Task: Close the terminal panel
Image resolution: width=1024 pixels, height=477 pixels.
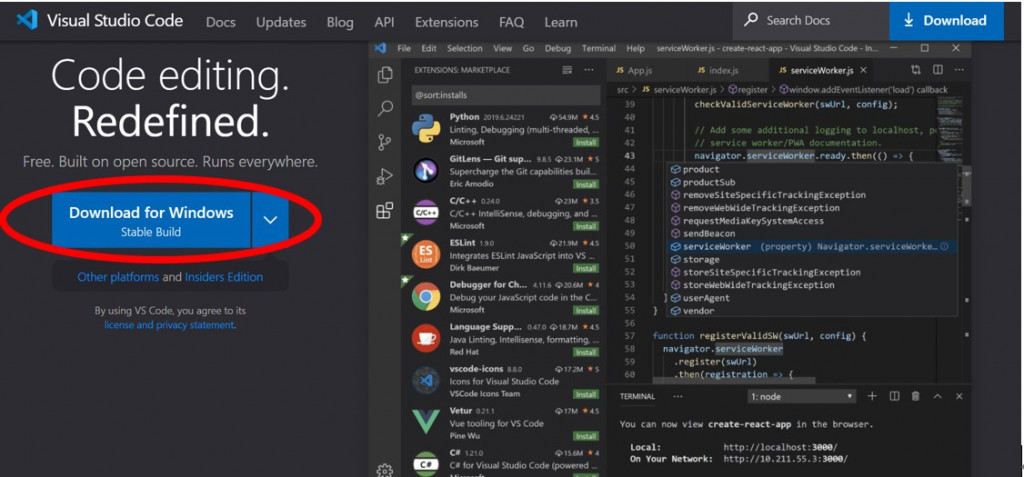Action: pyautogui.click(x=959, y=396)
